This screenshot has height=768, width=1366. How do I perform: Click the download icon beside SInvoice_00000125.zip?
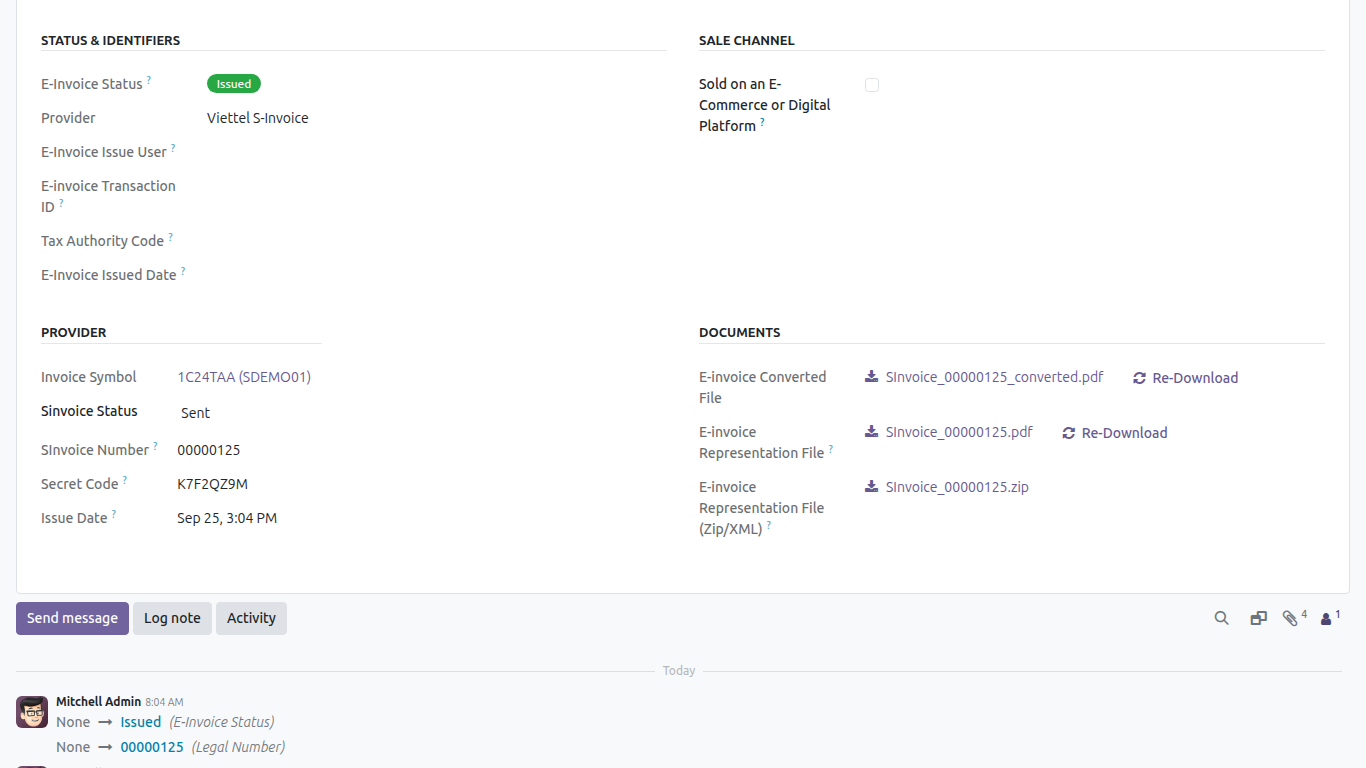point(872,487)
